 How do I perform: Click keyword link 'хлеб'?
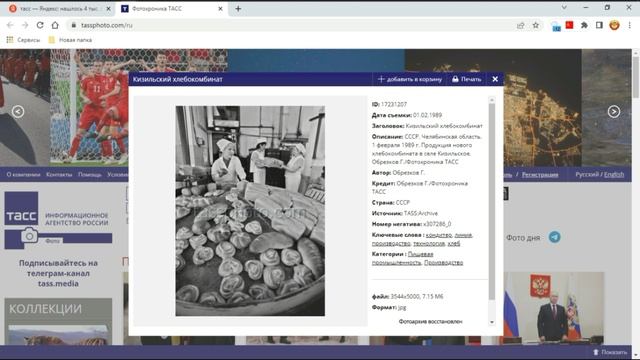click(x=453, y=244)
